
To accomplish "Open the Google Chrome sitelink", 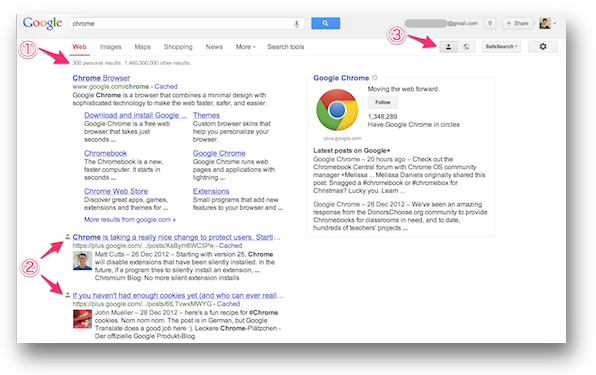I will 219,153.
